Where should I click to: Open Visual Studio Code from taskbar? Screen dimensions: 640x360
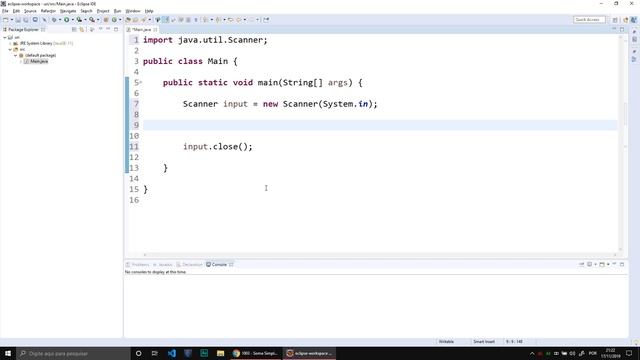click(x=172, y=353)
